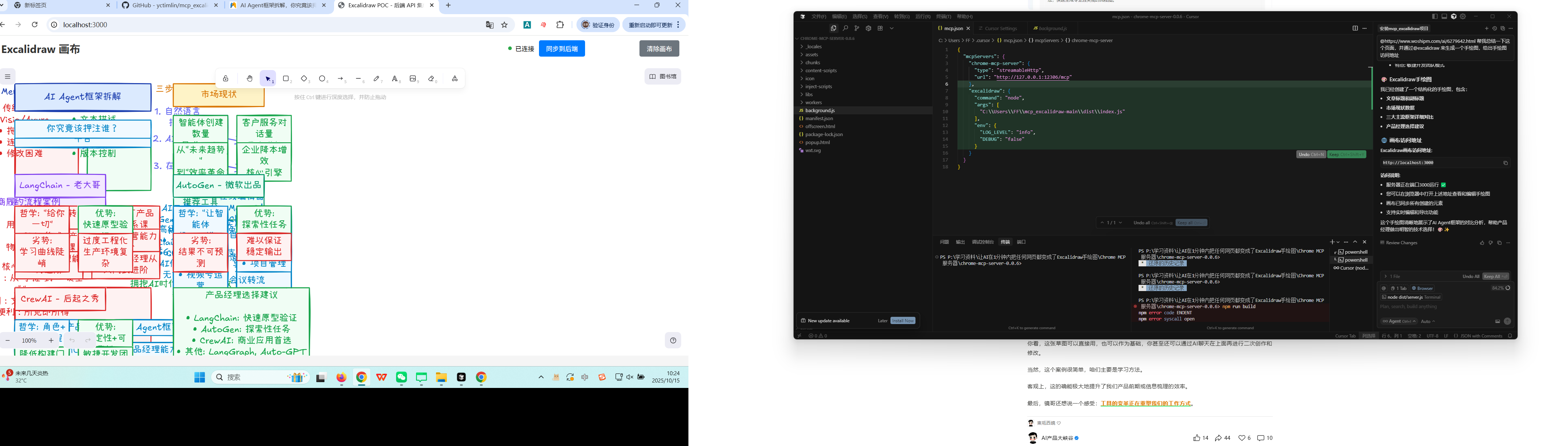Screen dimensions: 1568x446
Task: Click the Insert Image tool
Action: point(413,79)
